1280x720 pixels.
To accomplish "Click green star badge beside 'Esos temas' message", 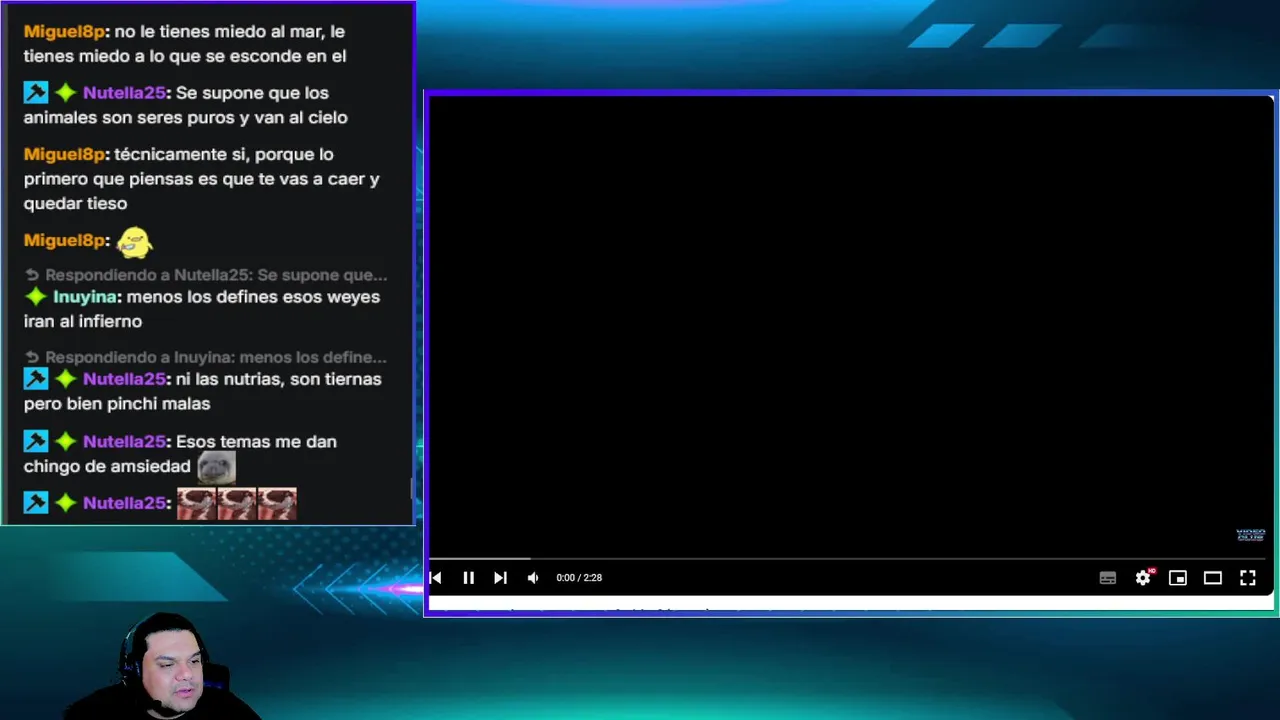I will click(x=66, y=441).
